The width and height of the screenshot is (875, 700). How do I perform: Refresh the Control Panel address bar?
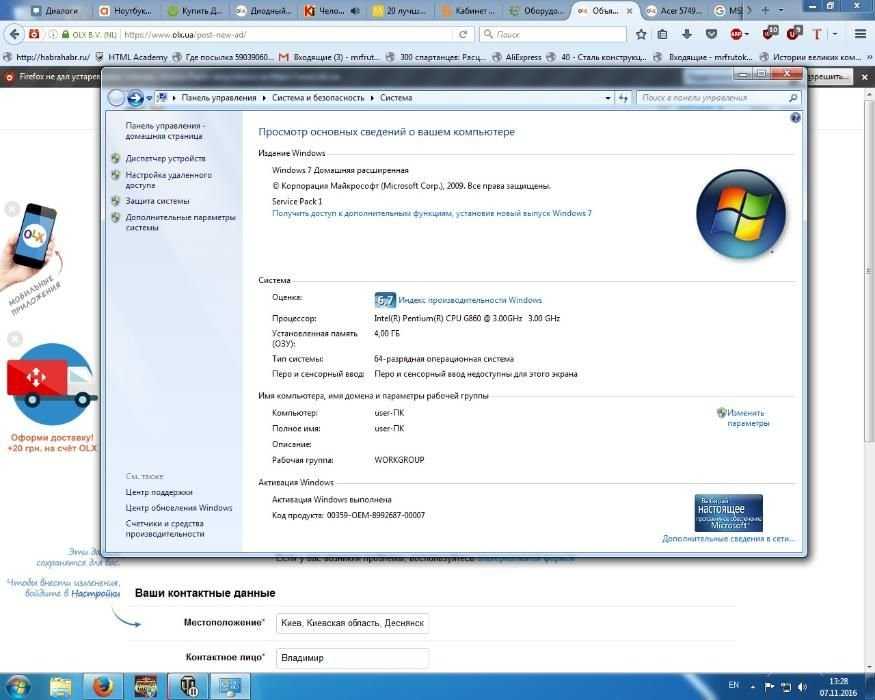pos(623,98)
